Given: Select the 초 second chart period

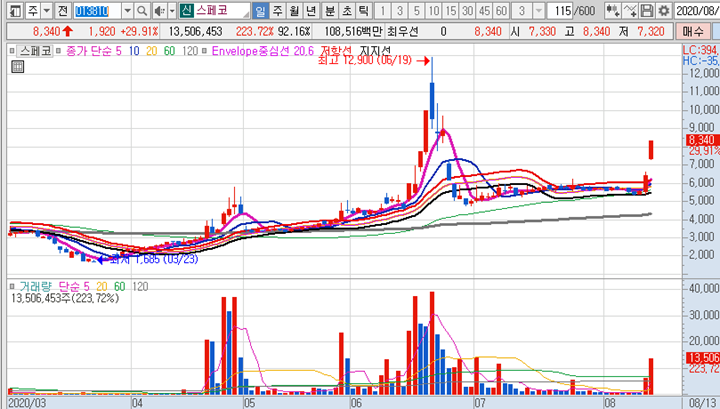Looking at the screenshot, I should tap(347, 11).
